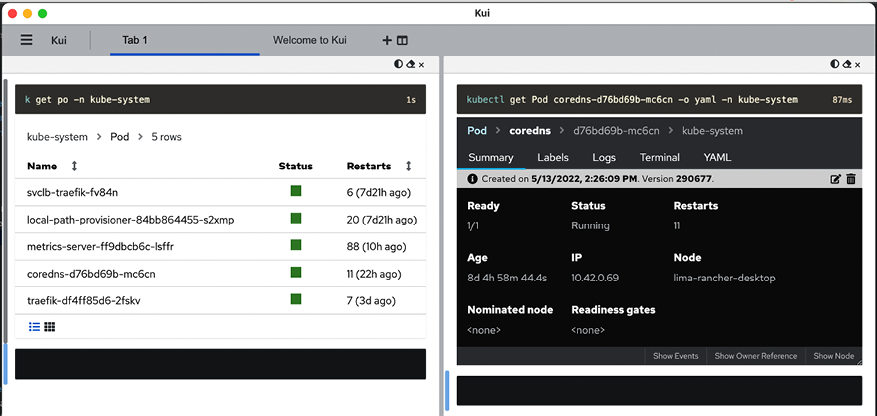Open the Kui hamburger menu
The width and height of the screenshot is (877, 416).
pos(26,40)
